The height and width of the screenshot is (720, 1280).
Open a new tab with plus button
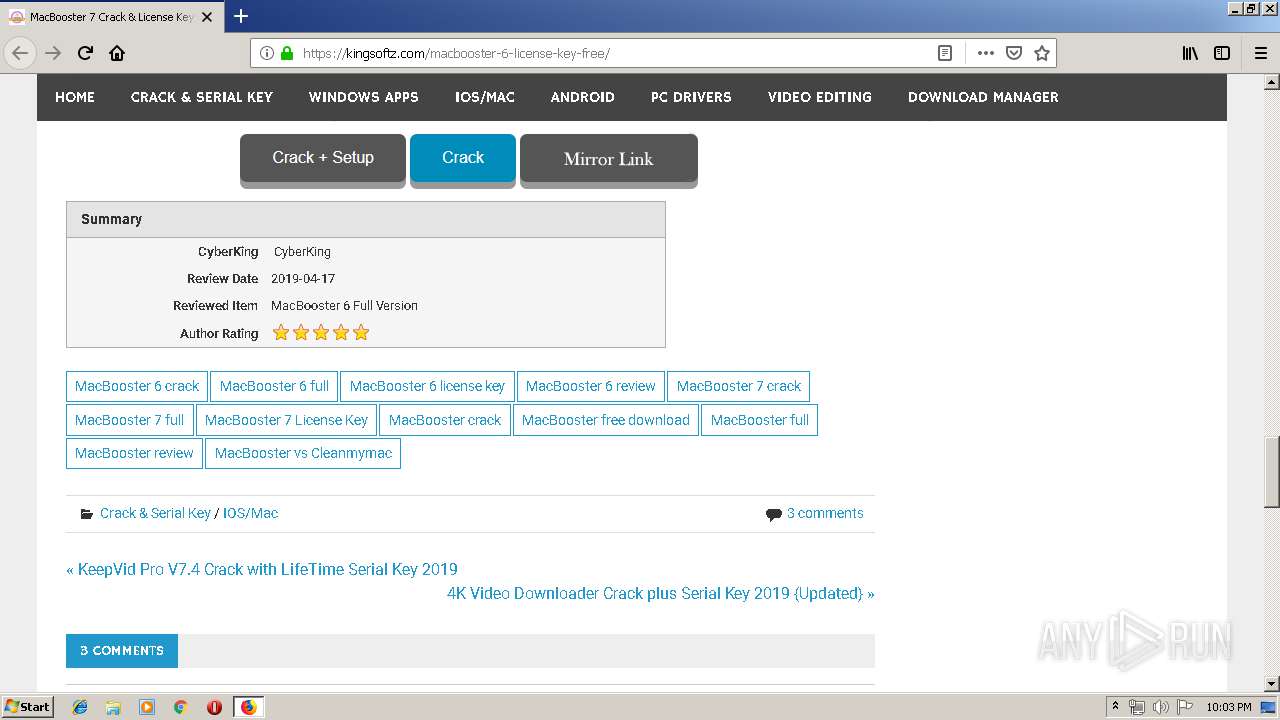[241, 16]
